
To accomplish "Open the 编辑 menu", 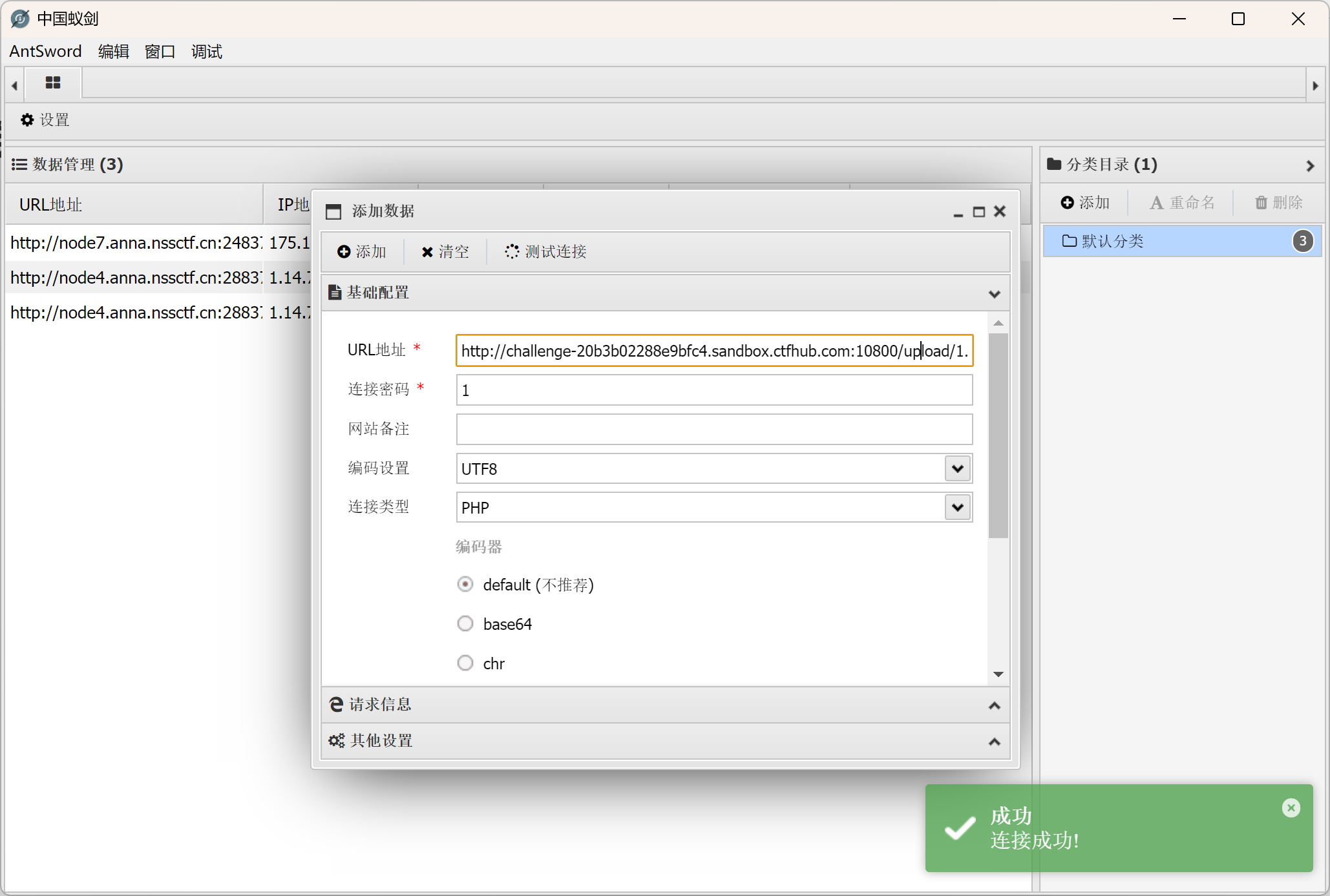I will tap(113, 52).
